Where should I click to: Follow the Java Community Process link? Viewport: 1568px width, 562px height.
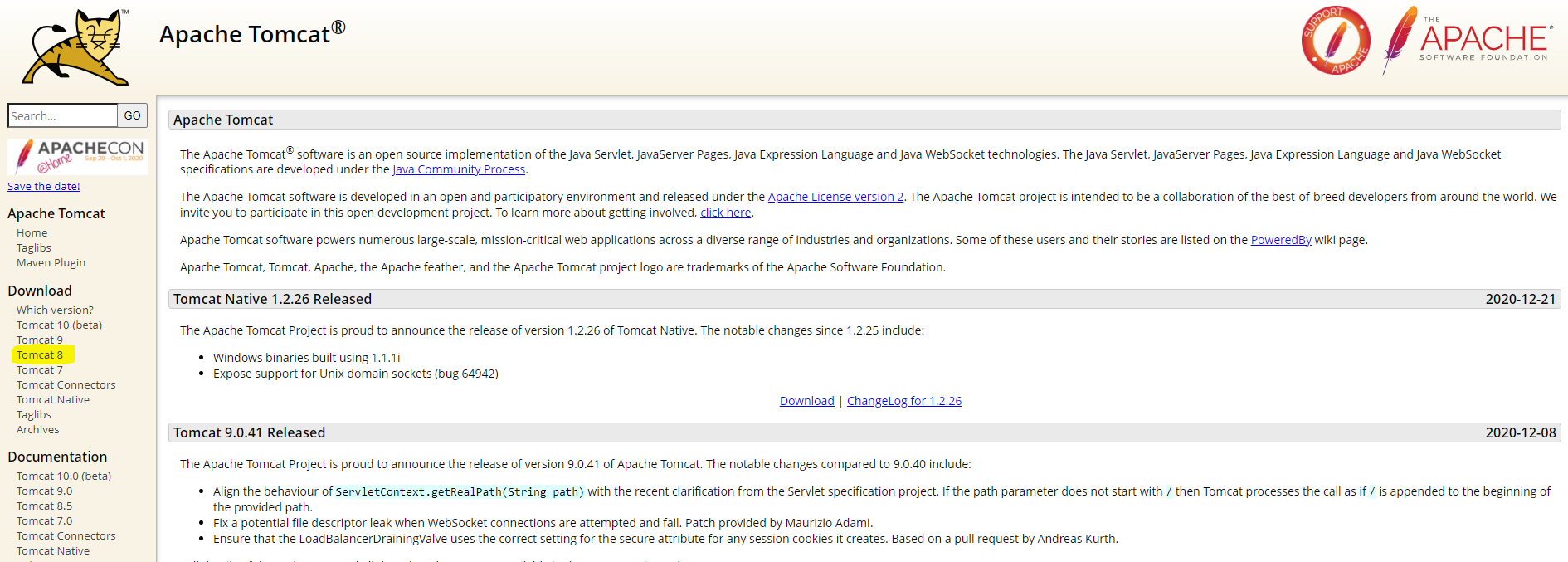pyautogui.click(x=459, y=169)
